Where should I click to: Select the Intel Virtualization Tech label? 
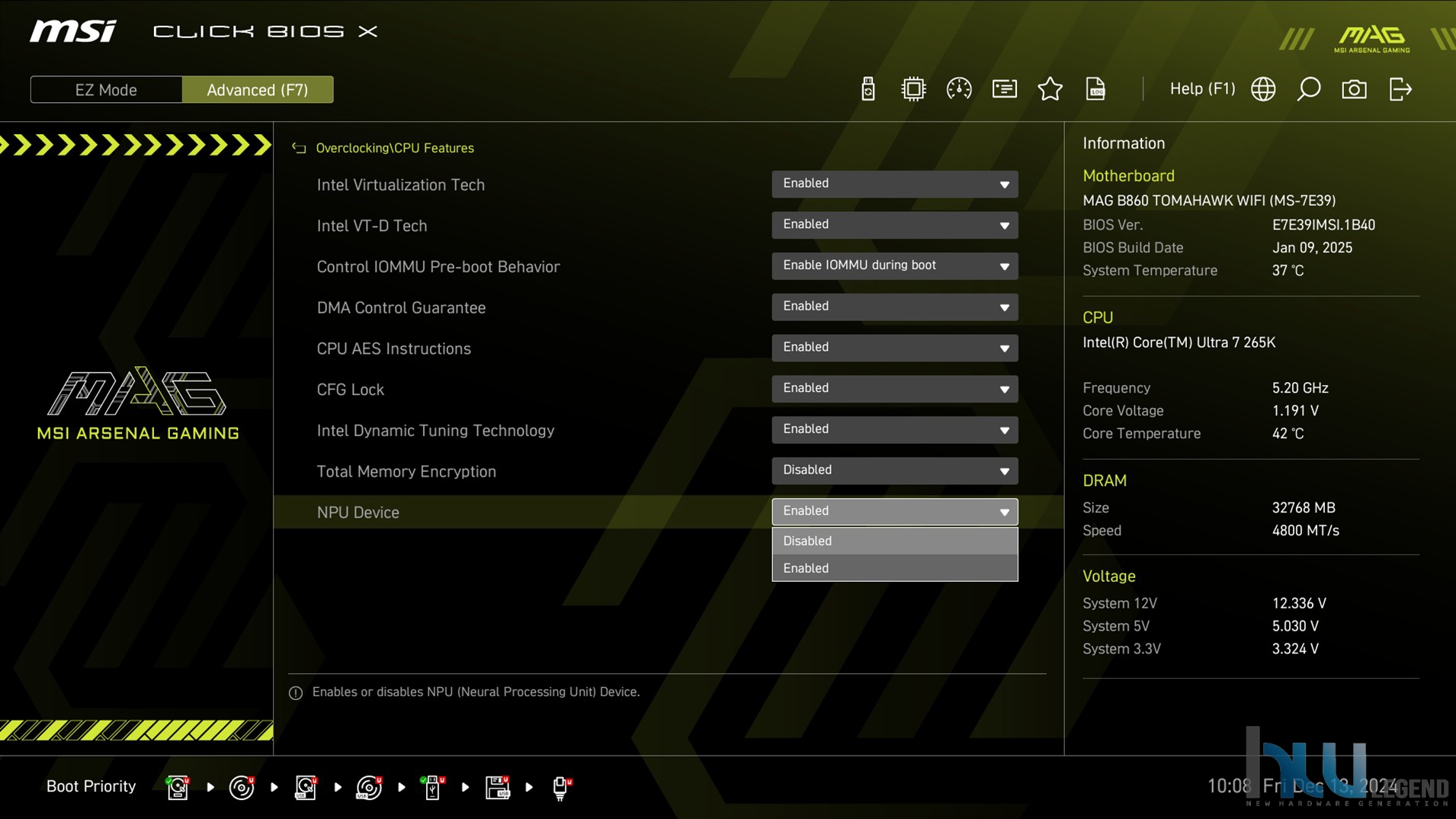click(400, 185)
